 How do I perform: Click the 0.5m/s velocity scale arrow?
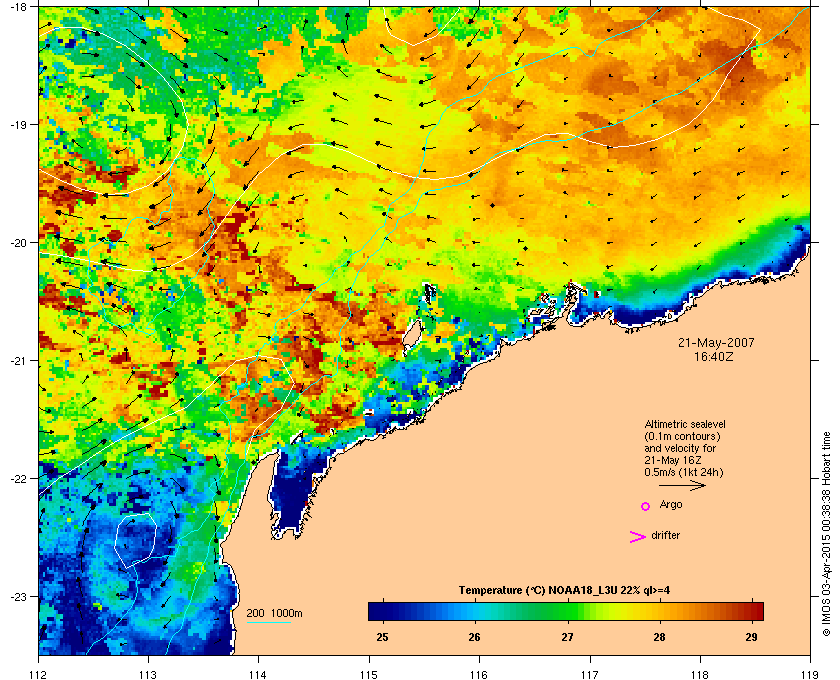[x=682, y=485]
